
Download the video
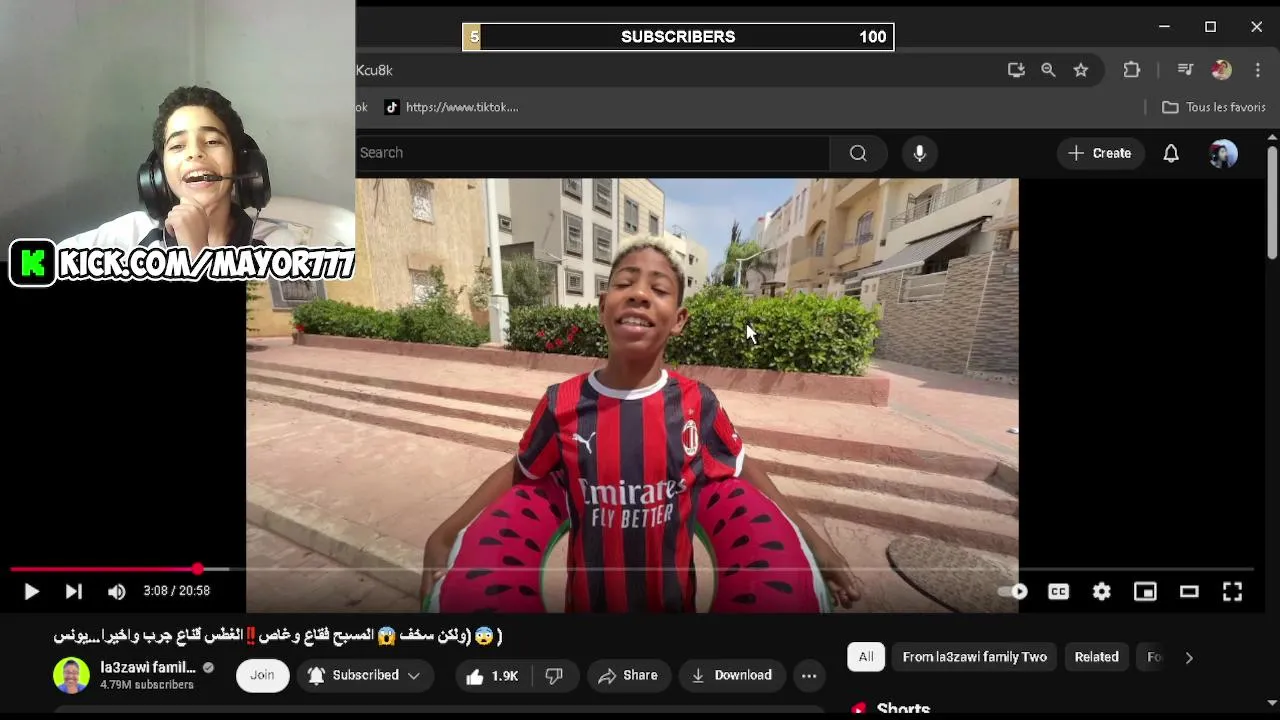tap(732, 676)
